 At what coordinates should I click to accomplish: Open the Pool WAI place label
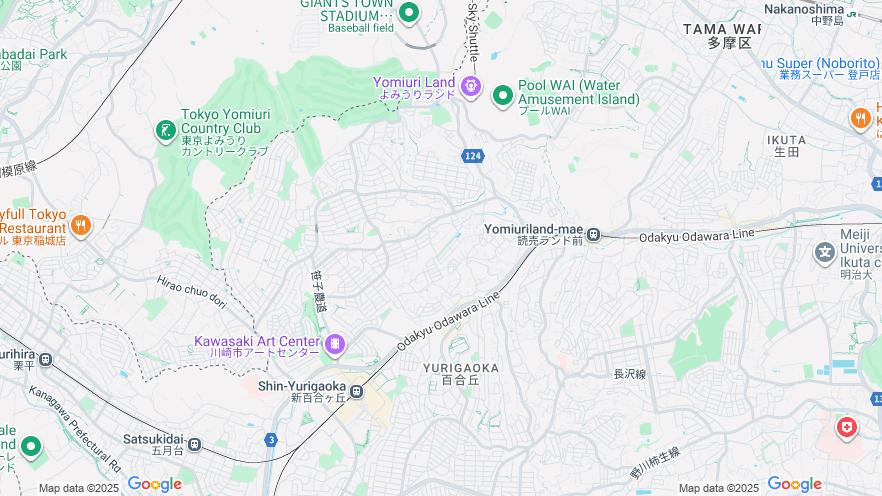coord(578,98)
